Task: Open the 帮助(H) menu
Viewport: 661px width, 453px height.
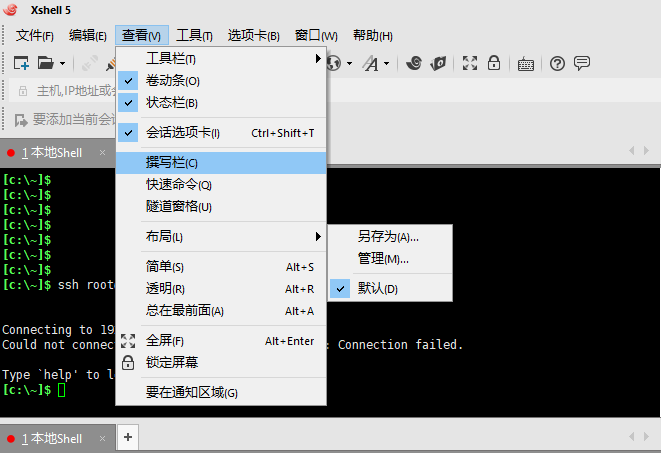Action: pos(373,35)
